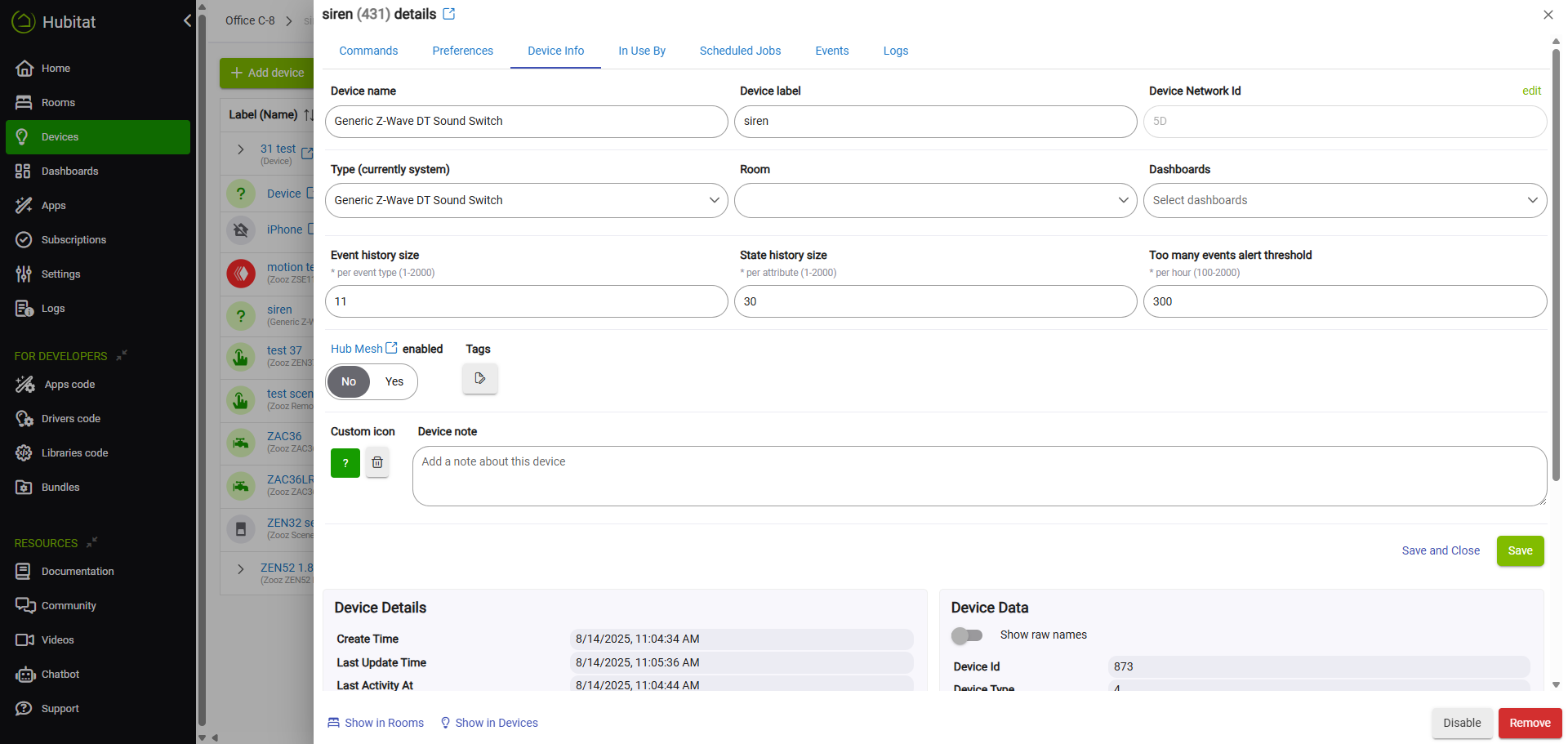Open the Type driver dropdown
Screen dimensions: 1568x744
(x=527, y=200)
